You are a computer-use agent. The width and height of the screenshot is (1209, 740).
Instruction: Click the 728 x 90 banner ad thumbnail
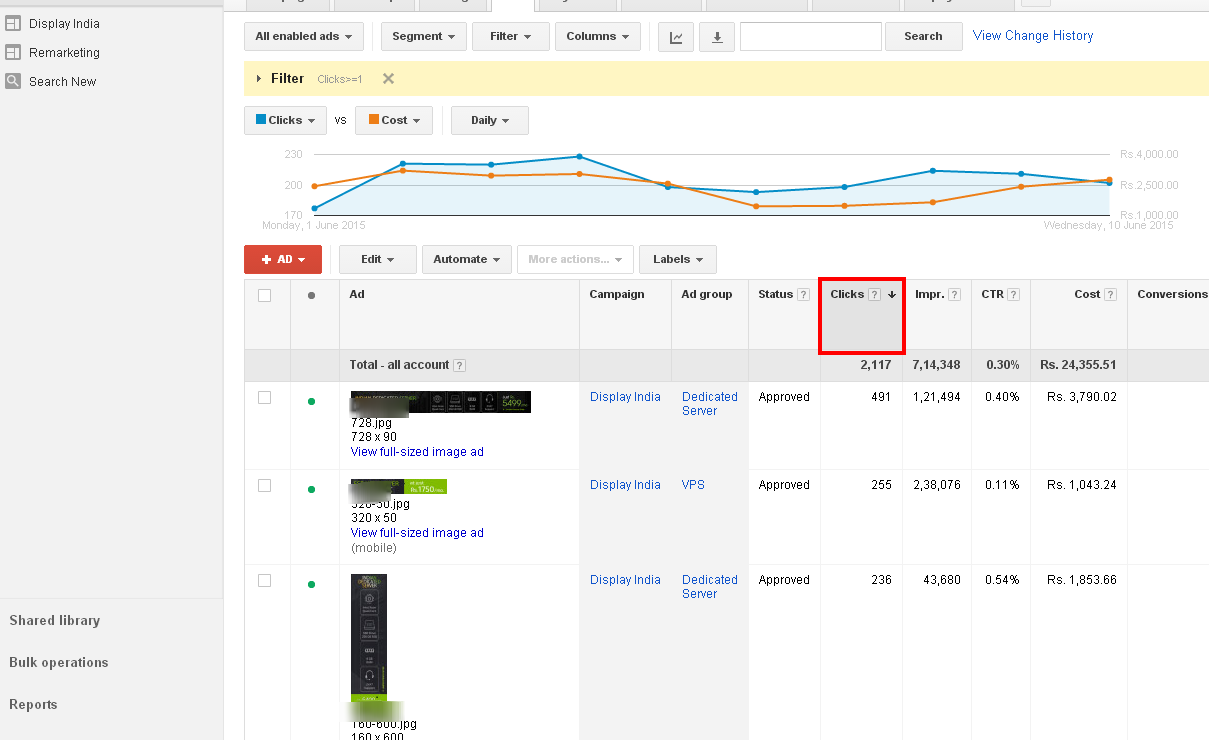[x=441, y=402]
